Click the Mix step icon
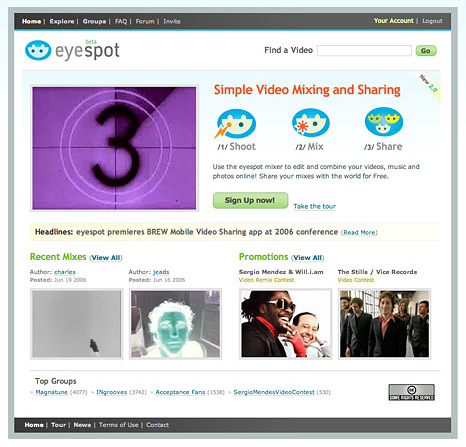 (x=311, y=122)
